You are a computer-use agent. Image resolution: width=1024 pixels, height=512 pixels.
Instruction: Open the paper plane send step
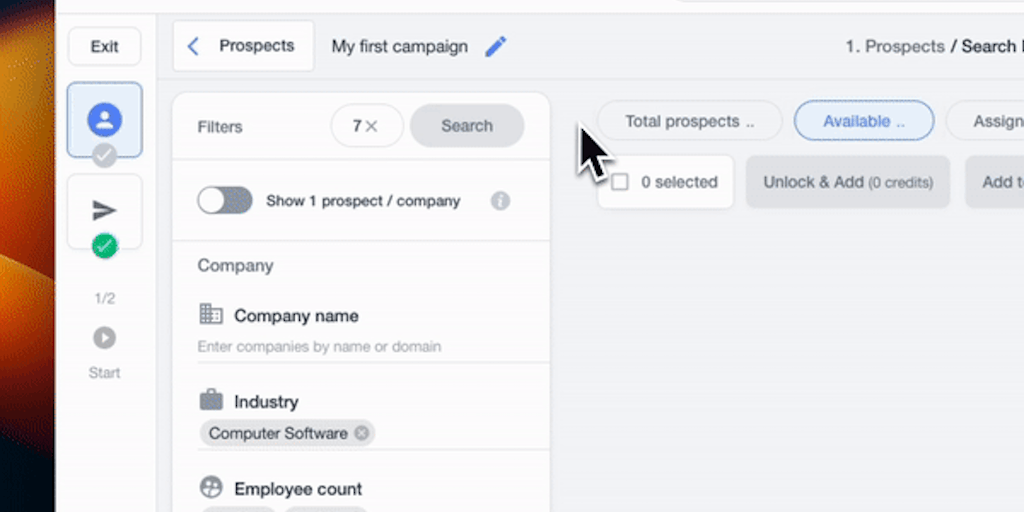[104, 210]
